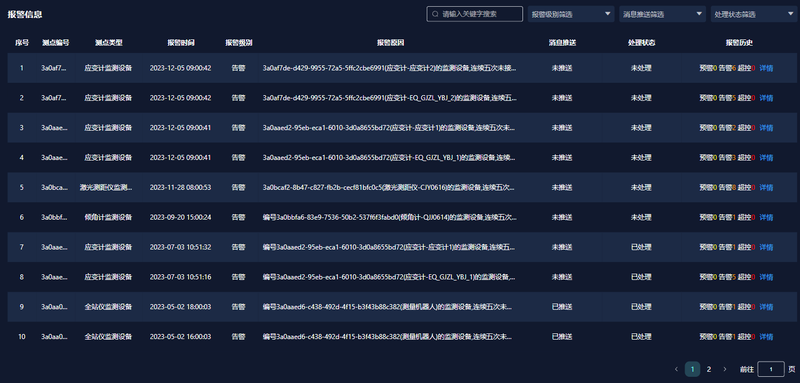800x383 pixels.
Task: Select the time 2023-09-20 15:00:24
Action: [181, 217]
